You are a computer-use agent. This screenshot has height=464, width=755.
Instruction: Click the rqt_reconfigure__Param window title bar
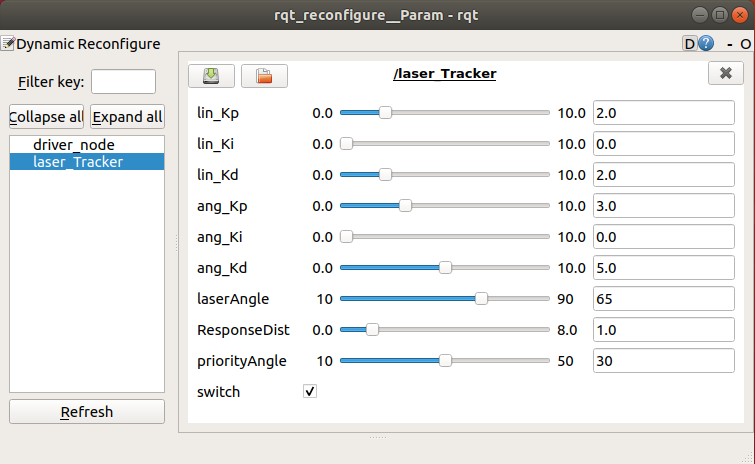(x=376, y=15)
